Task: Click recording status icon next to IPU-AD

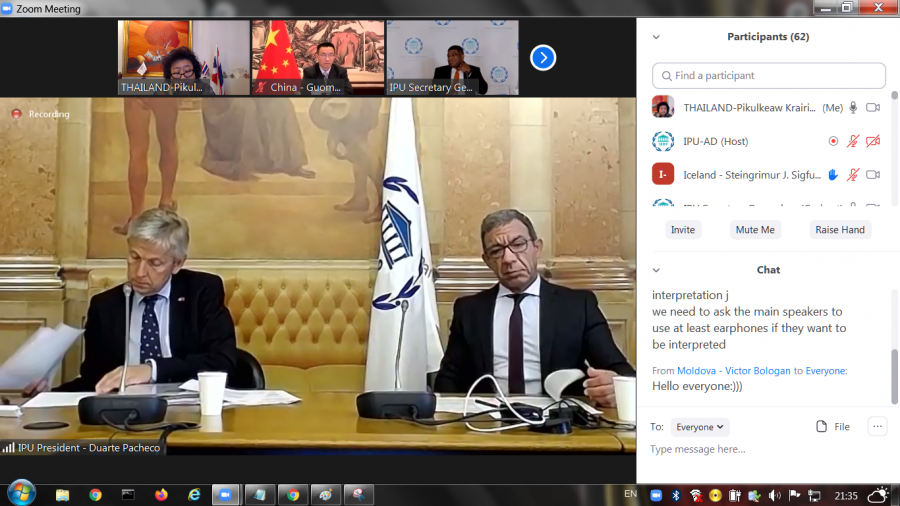Action: click(x=833, y=141)
